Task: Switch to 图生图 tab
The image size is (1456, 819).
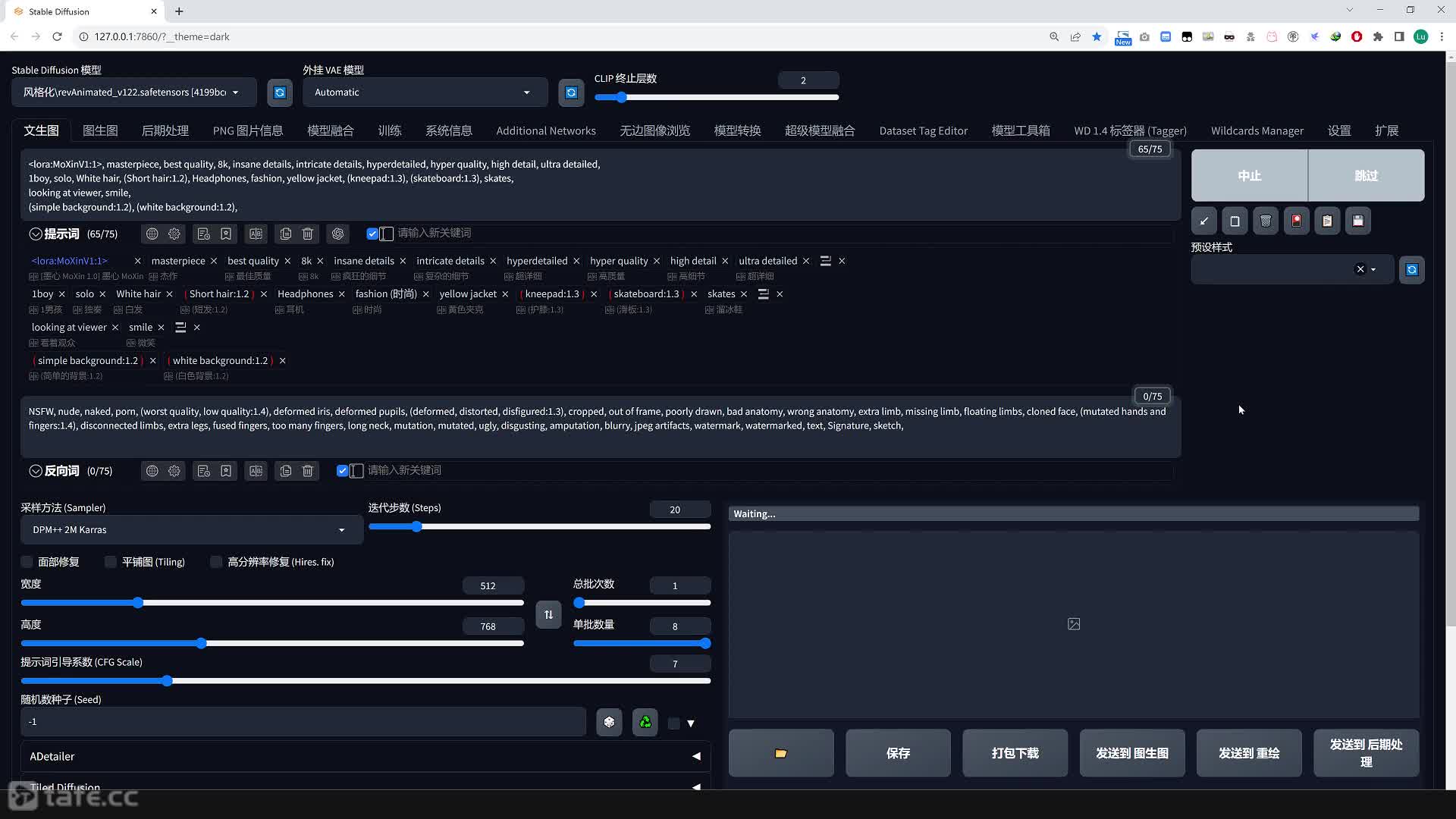Action: [100, 130]
